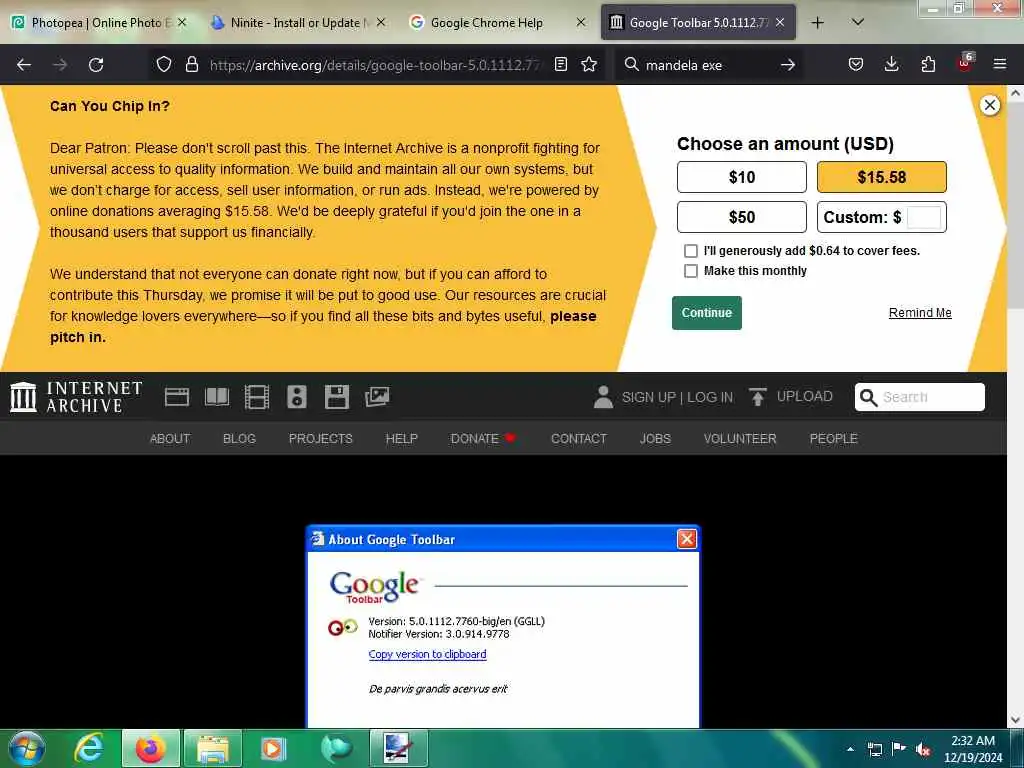The width and height of the screenshot is (1024, 768).
Task: Open the Action Center flag tray icon
Action: (899, 749)
